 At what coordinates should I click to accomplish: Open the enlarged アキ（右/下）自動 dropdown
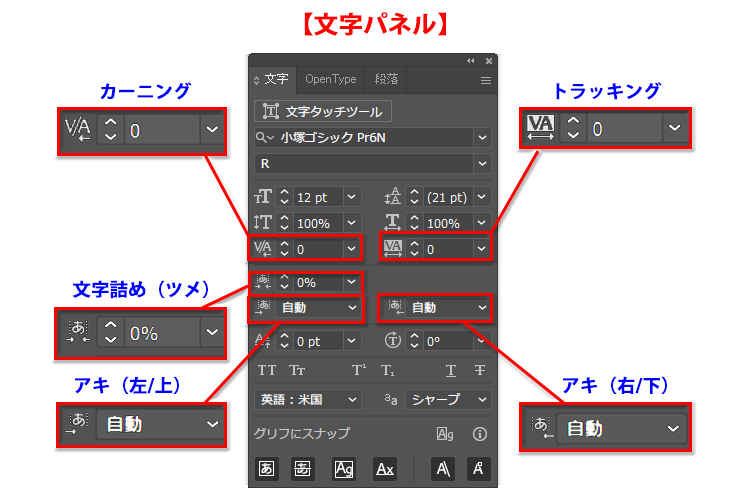(622, 428)
